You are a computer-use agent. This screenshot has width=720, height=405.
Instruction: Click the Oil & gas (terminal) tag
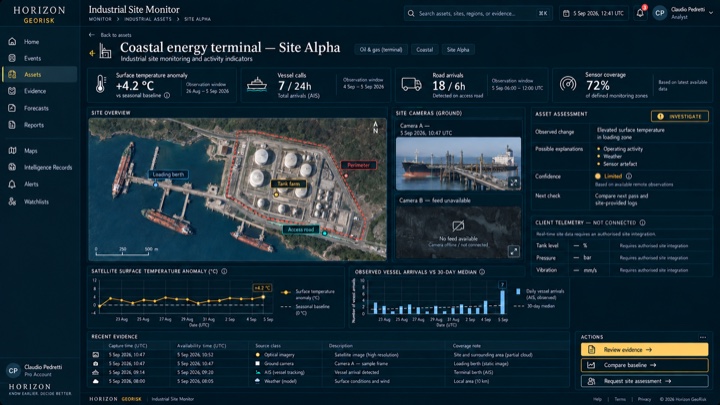(x=381, y=50)
